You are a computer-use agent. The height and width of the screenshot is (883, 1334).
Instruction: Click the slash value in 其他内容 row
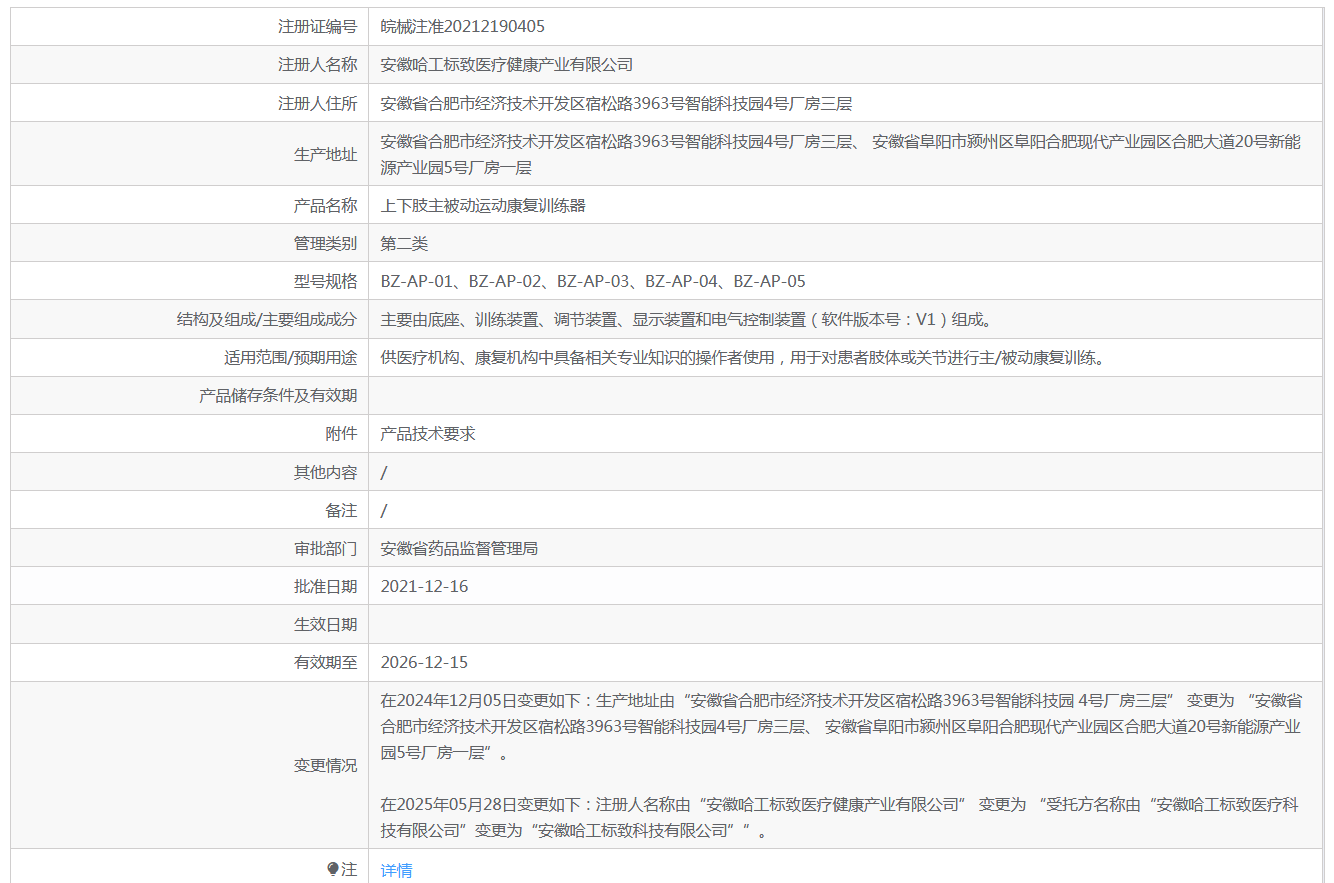[x=384, y=472]
